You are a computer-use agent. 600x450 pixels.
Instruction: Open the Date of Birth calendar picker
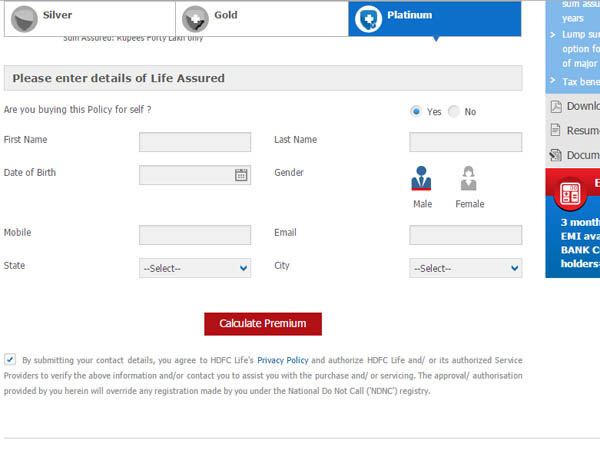(241, 175)
